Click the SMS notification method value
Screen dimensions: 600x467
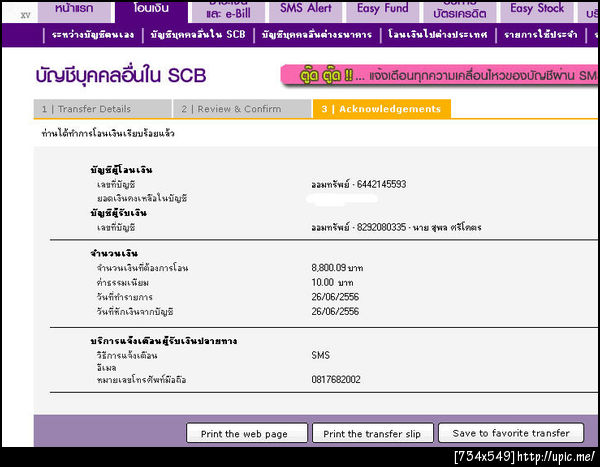[x=321, y=355]
